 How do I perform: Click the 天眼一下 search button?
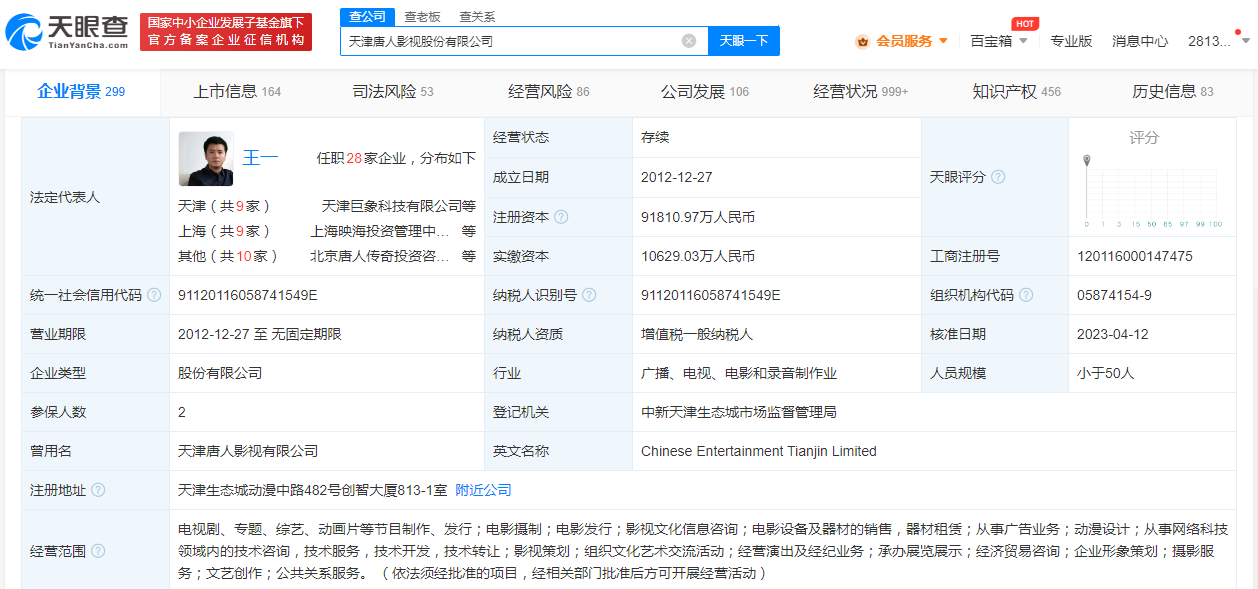[744, 41]
